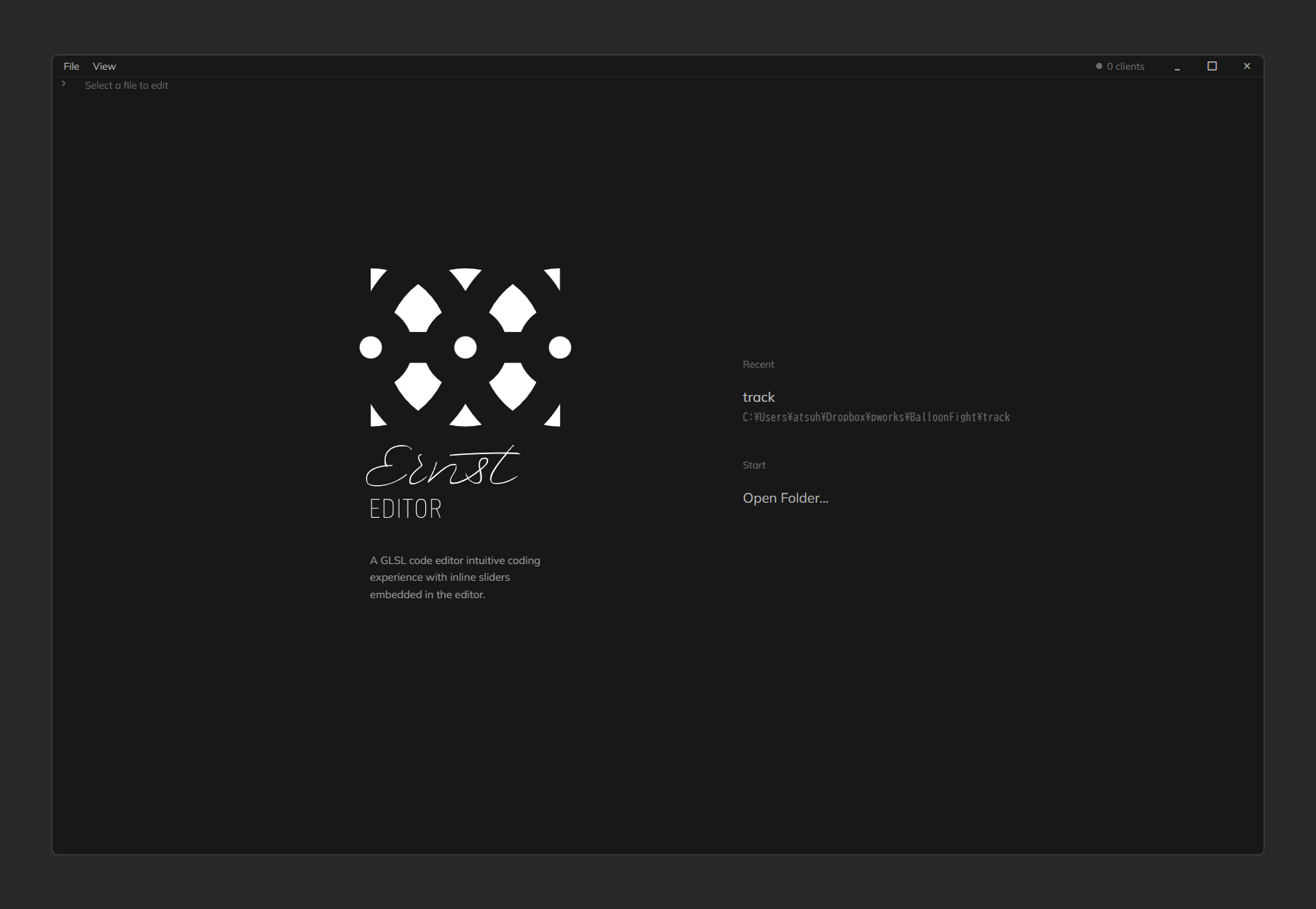Close the Ernst Editor window
This screenshot has width=1316, height=909.
[x=1247, y=67]
